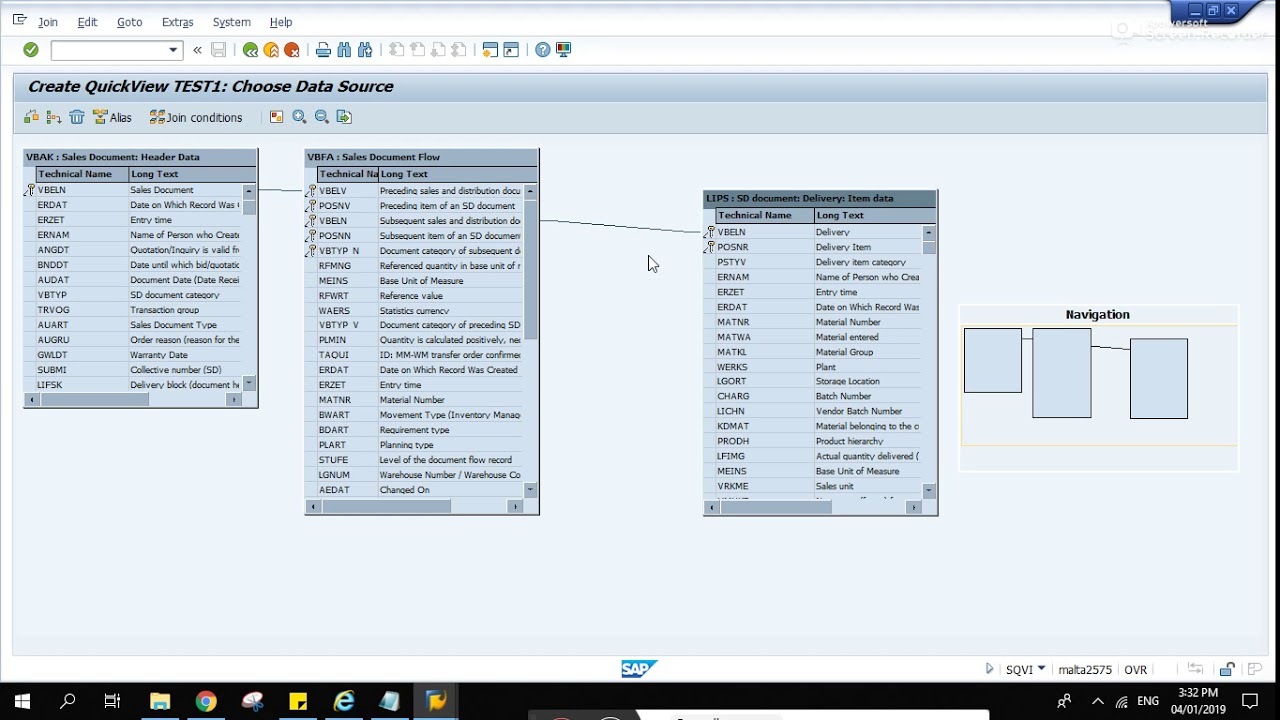Select AEDAT Changed On row in VBFA
The height and width of the screenshot is (720, 1280).
[x=415, y=490]
